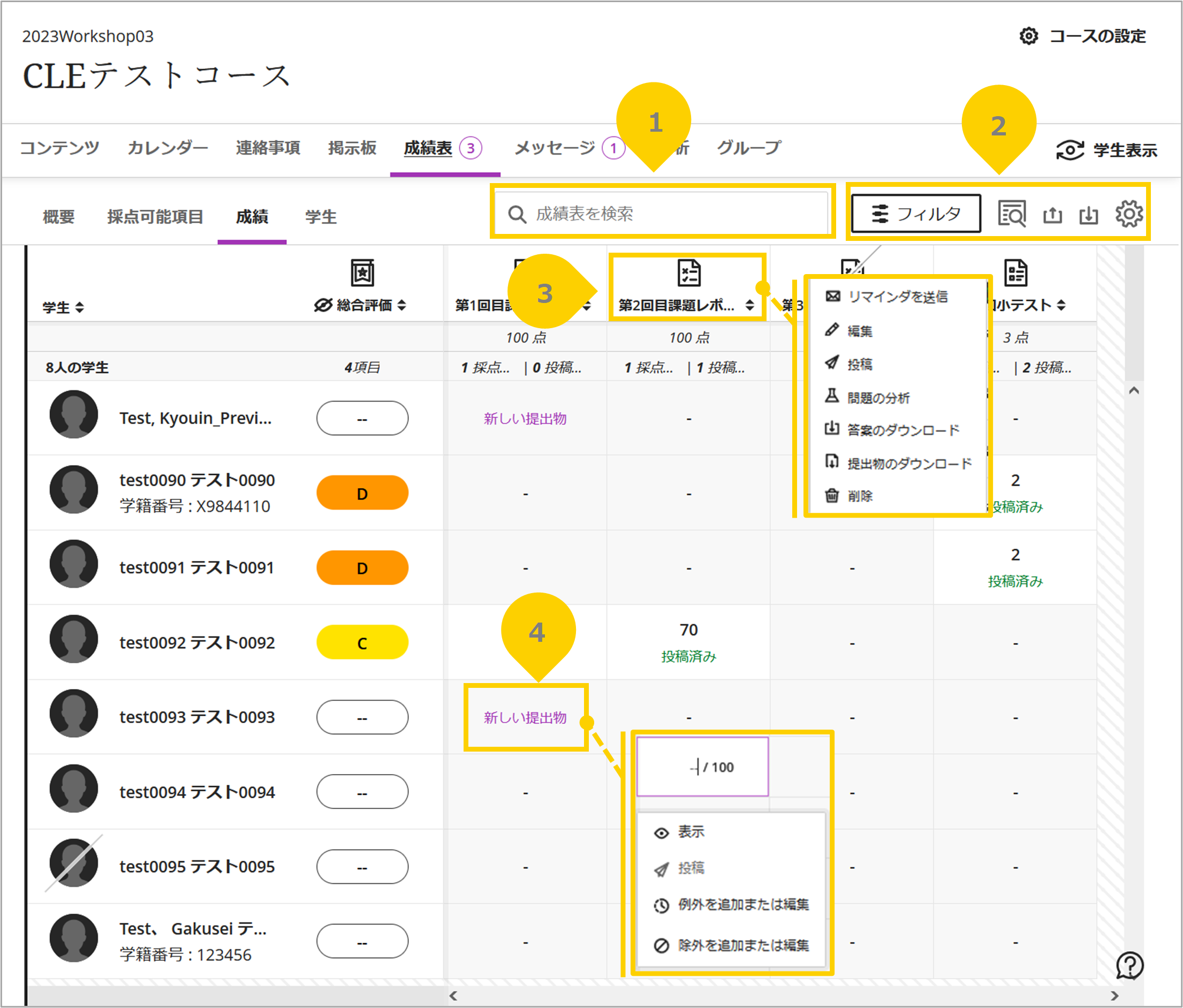The width and height of the screenshot is (1183, 1008).
Task: Open the 掲示板 tab
Action: 352,148
